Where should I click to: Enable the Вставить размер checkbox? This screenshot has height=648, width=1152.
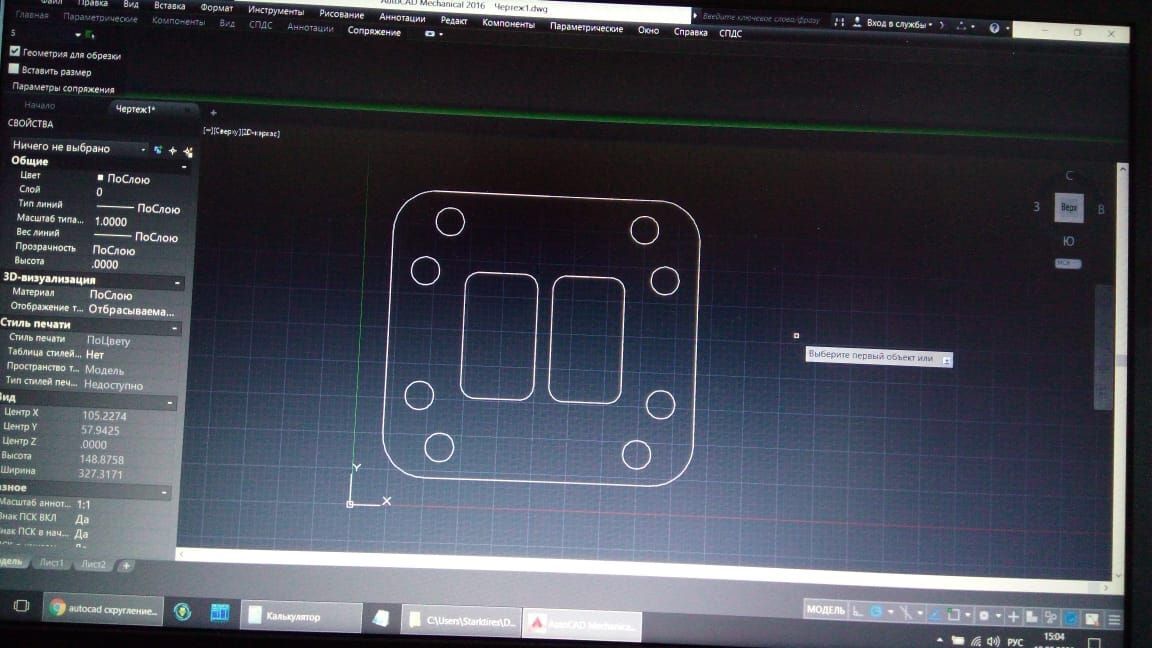click(13, 69)
